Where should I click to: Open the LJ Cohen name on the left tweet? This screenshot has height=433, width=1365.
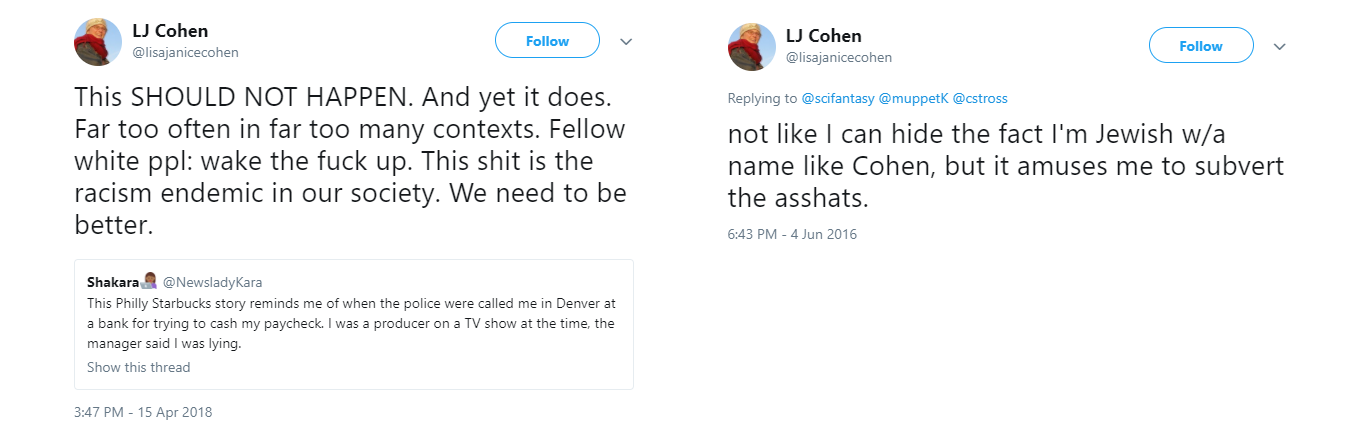(170, 31)
